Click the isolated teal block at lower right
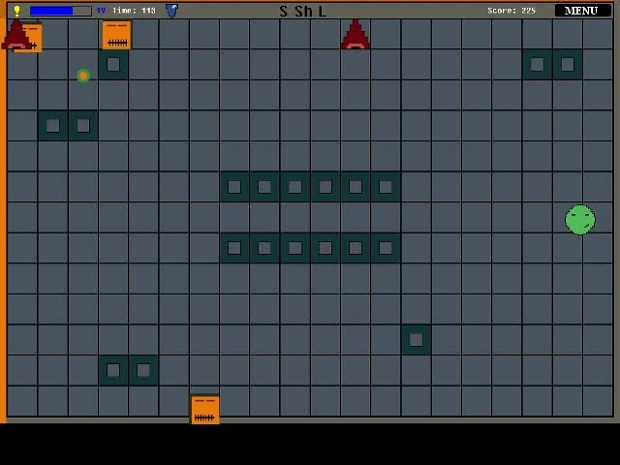This screenshot has width=620, height=465. click(x=416, y=340)
